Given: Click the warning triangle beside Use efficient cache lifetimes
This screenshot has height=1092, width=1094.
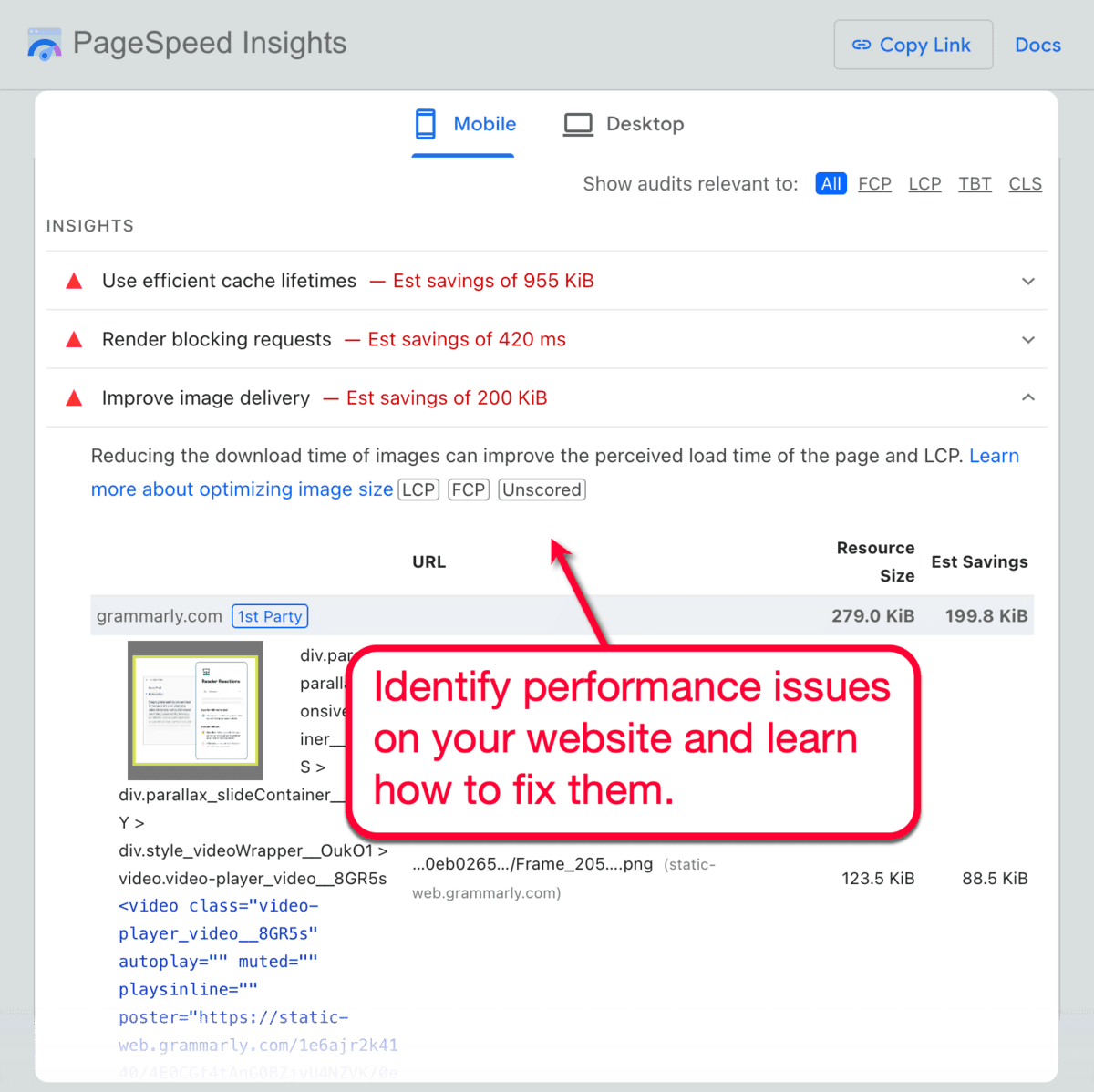Looking at the screenshot, I should tap(73, 281).
